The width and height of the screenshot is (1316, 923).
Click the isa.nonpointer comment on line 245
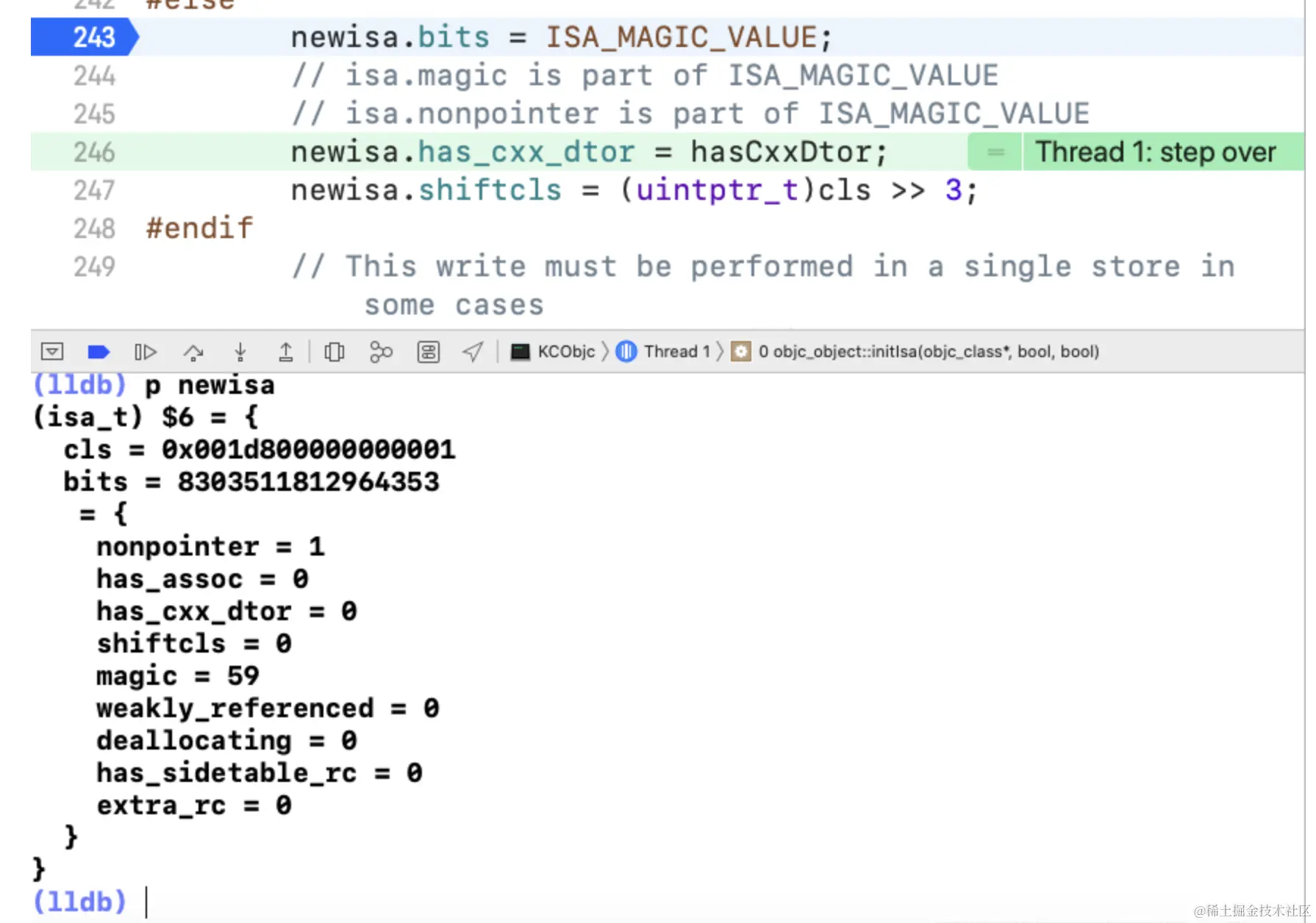[x=690, y=114]
